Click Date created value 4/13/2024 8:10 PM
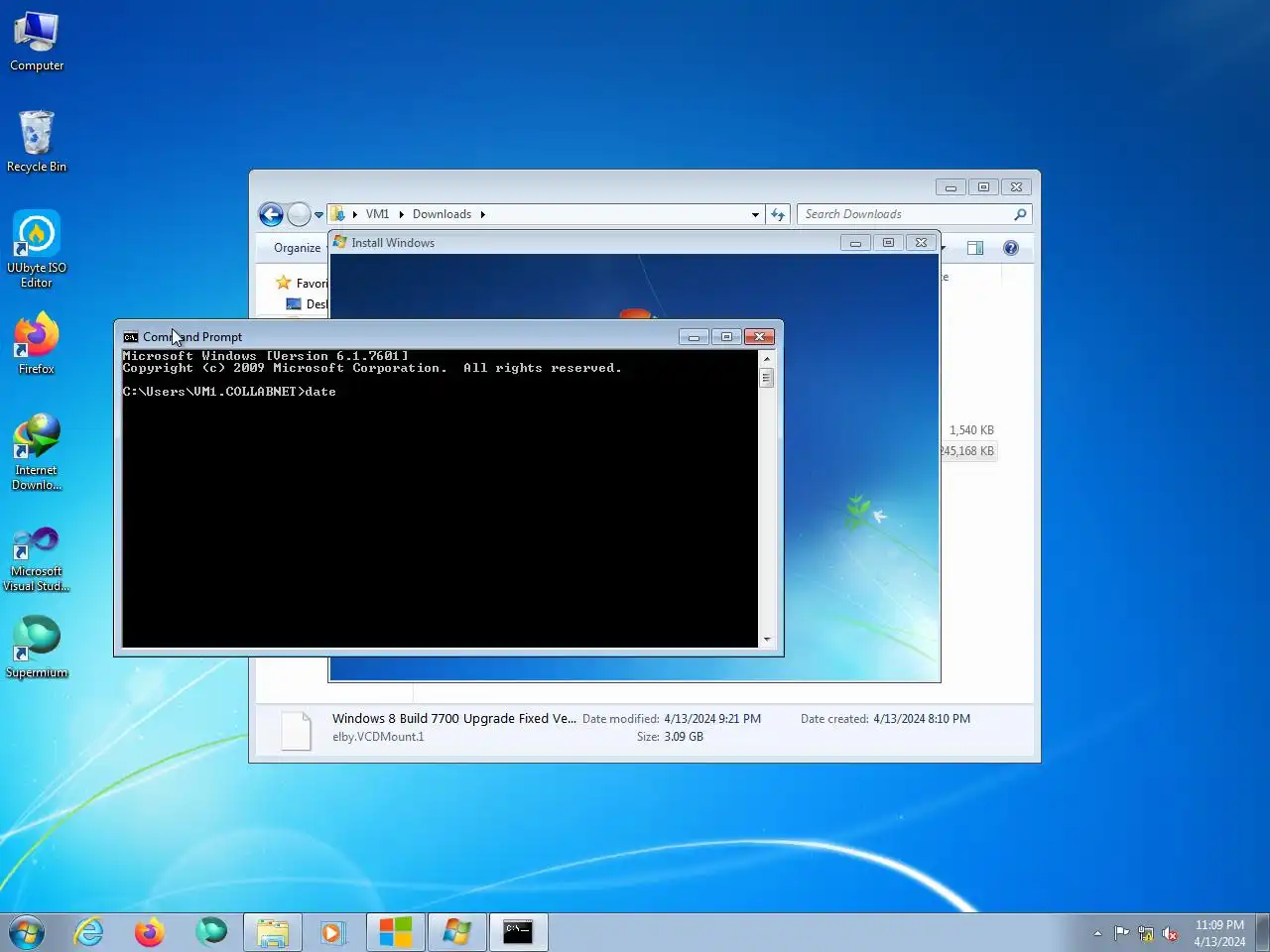 pyautogui.click(x=922, y=719)
